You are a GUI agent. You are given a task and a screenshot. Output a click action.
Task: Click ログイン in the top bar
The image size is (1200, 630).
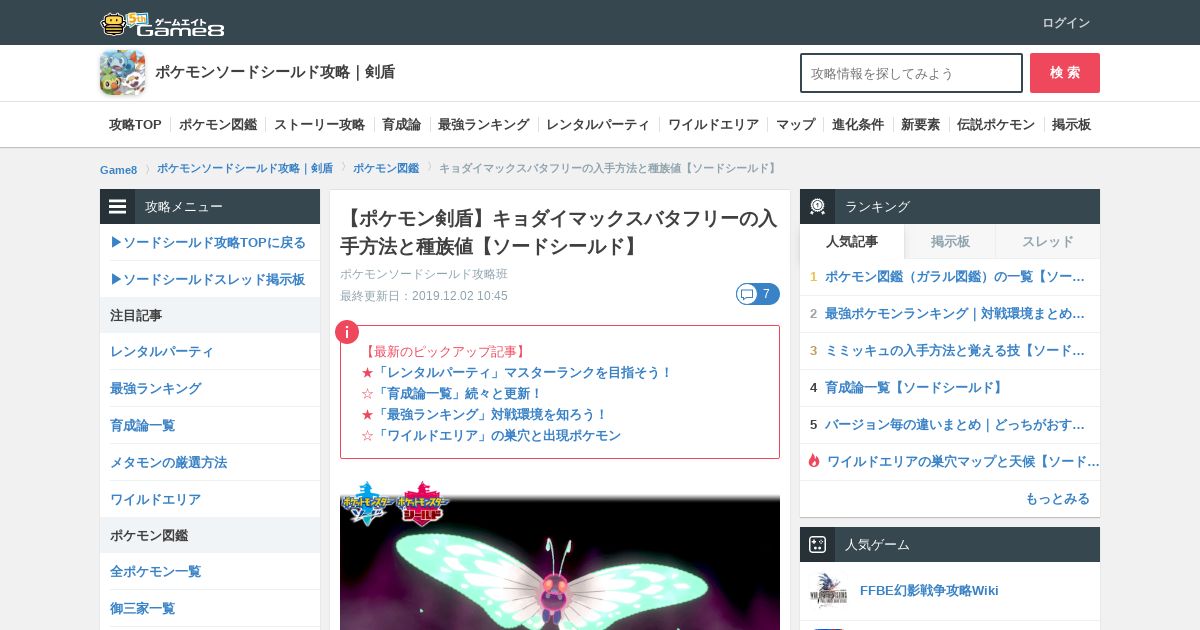(x=1066, y=23)
